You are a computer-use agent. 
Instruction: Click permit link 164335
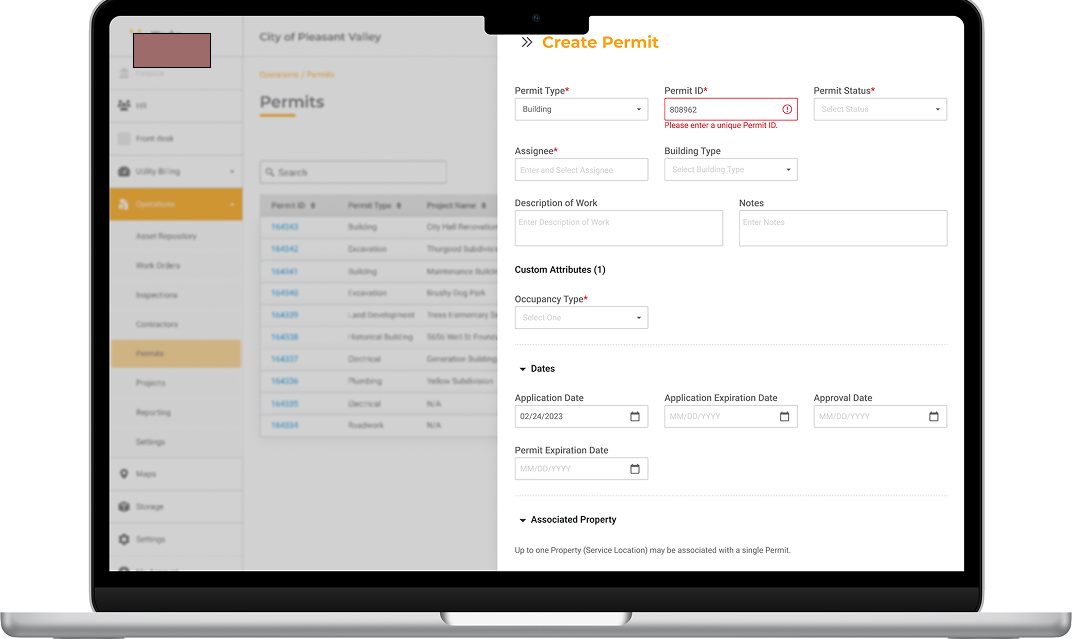[284, 404]
